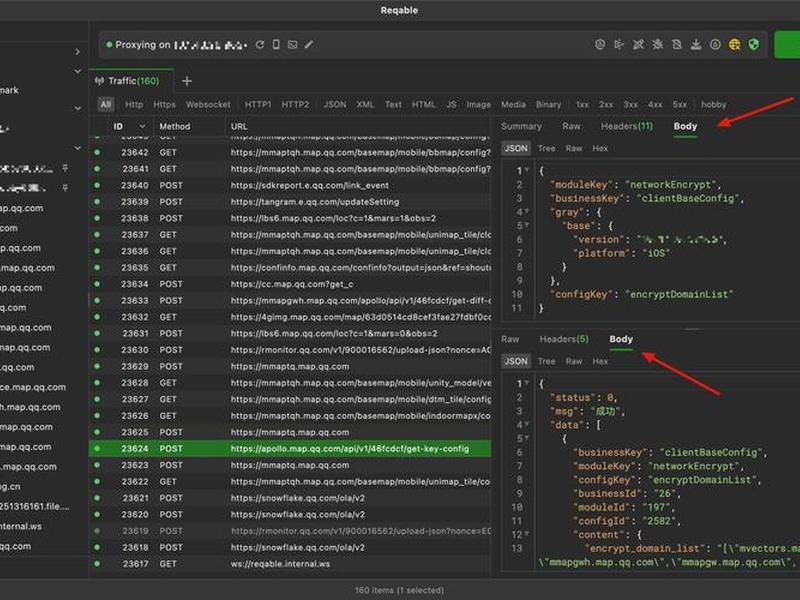Image resolution: width=800 pixels, height=600 pixels.
Task: Click the "encryptDomainList" value in request body
Action: [x=679, y=294]
